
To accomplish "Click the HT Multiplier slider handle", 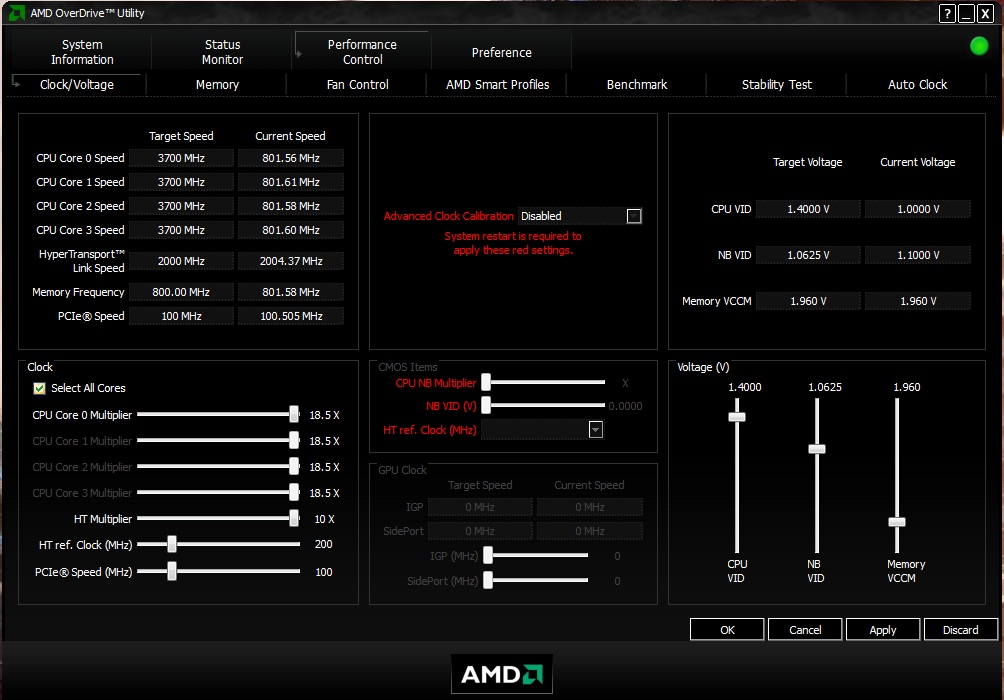I will coord(294,518).
